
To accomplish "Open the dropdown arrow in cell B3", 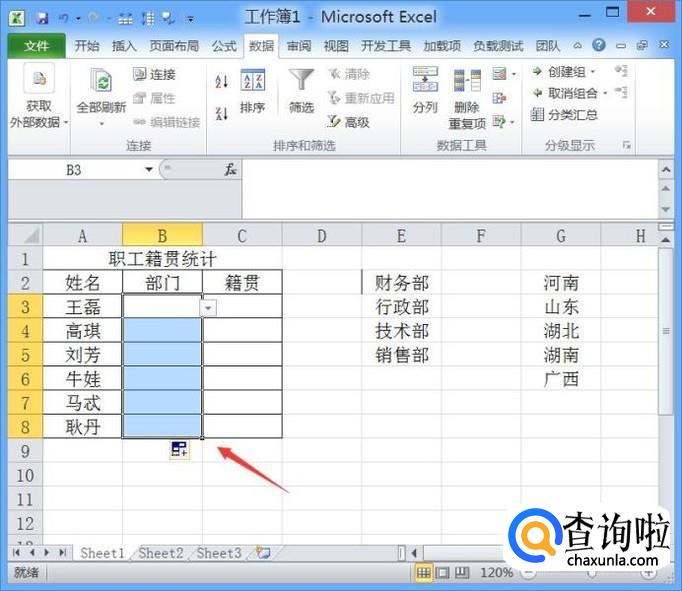I will (x=208, y=308).
